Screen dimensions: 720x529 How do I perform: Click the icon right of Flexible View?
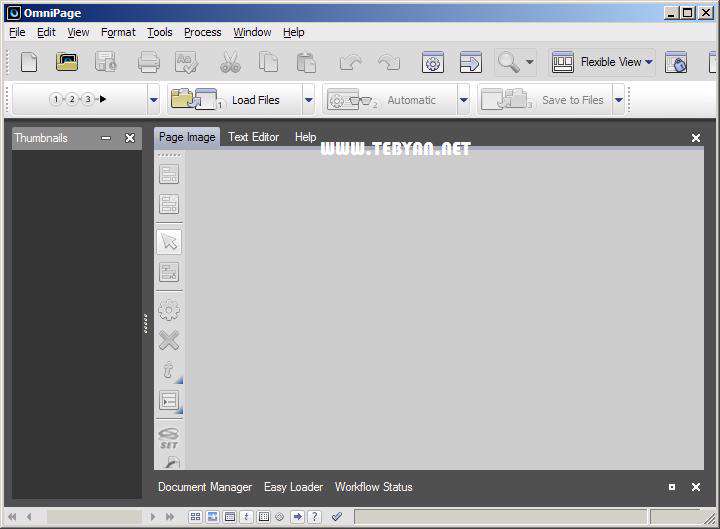[676, 62]
